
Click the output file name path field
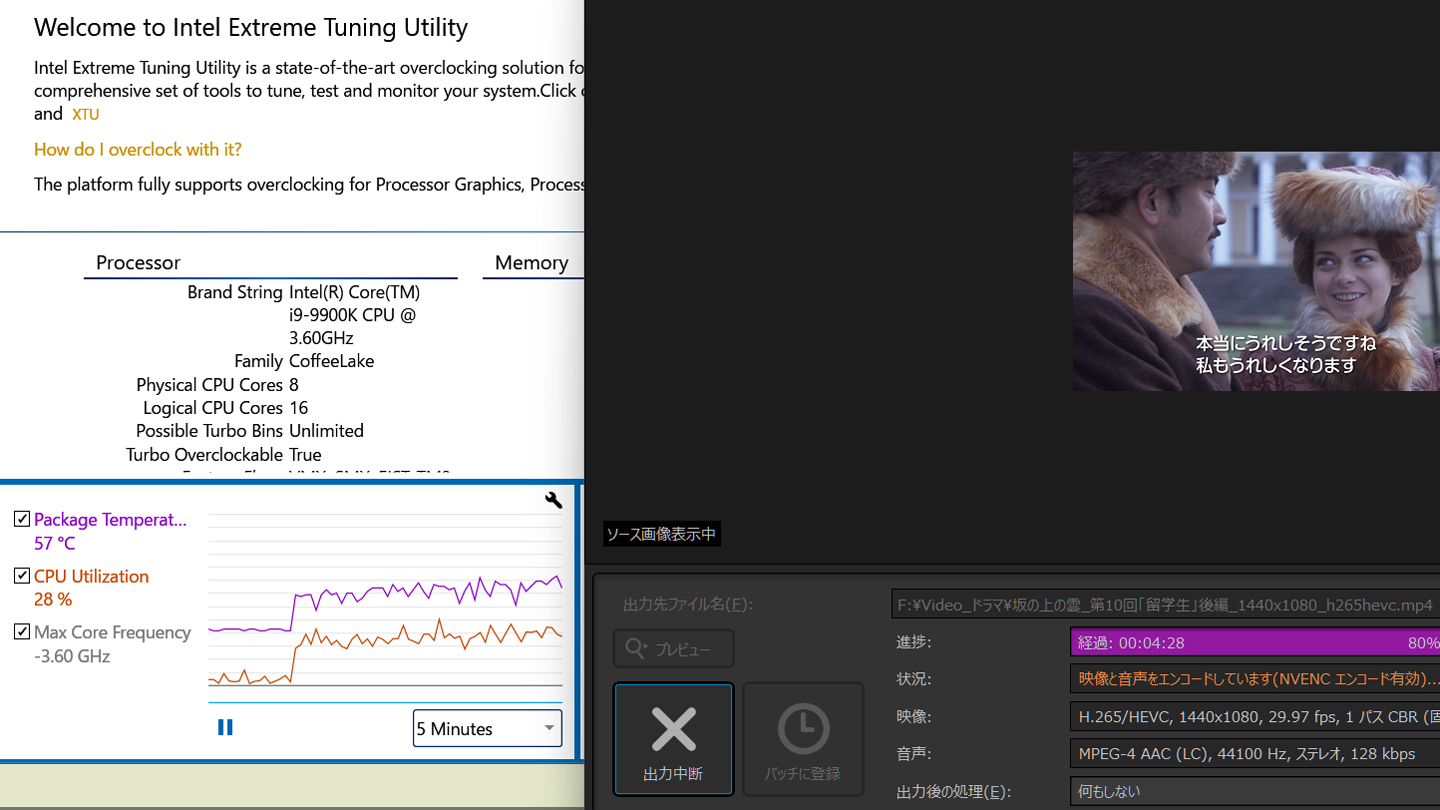point(1165,604)
